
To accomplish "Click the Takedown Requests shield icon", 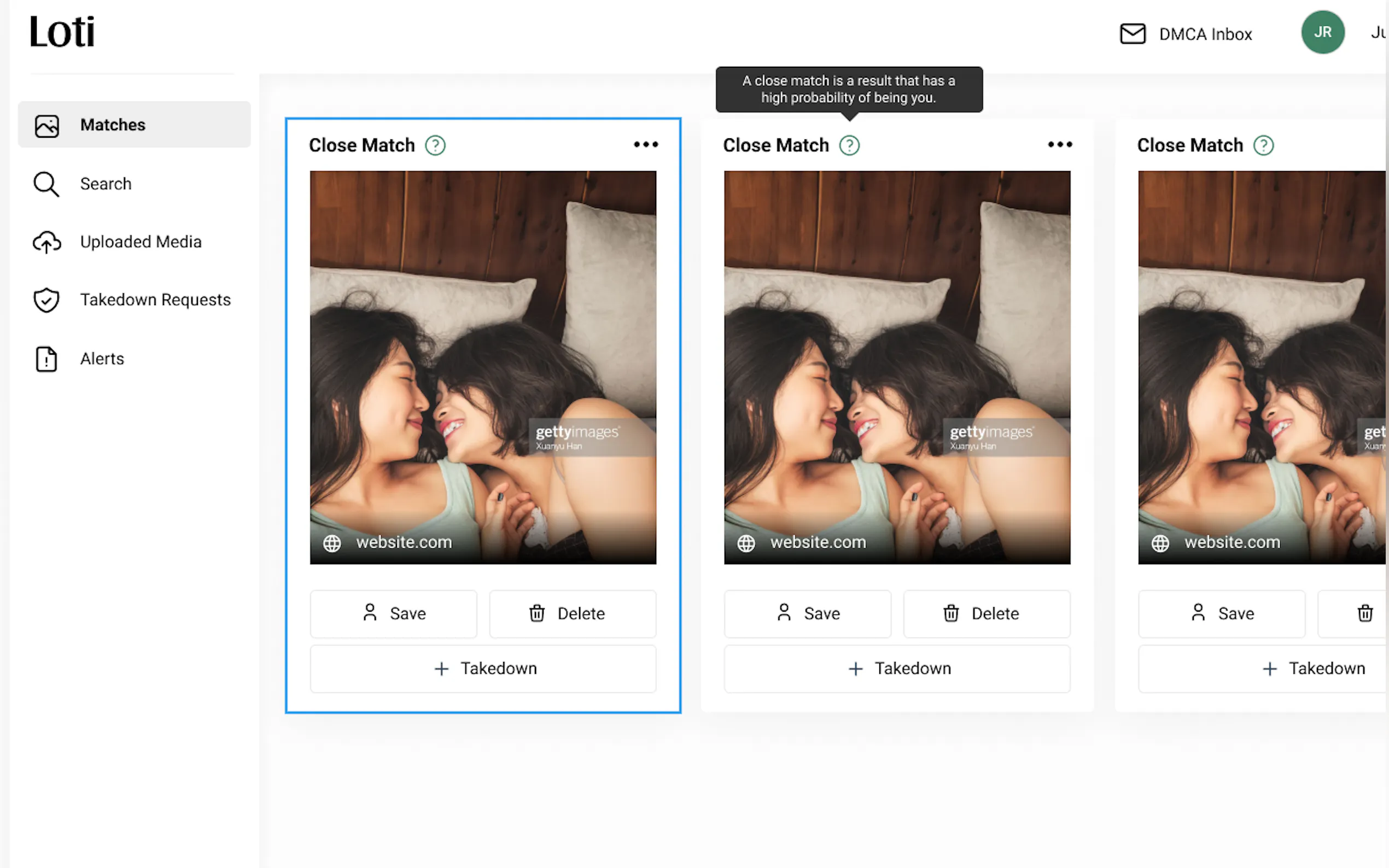I will pos(46,300).
